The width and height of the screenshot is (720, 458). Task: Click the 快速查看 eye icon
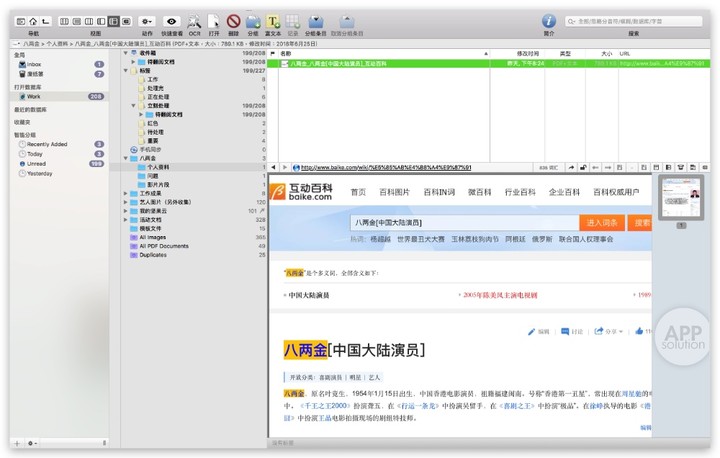172,21
